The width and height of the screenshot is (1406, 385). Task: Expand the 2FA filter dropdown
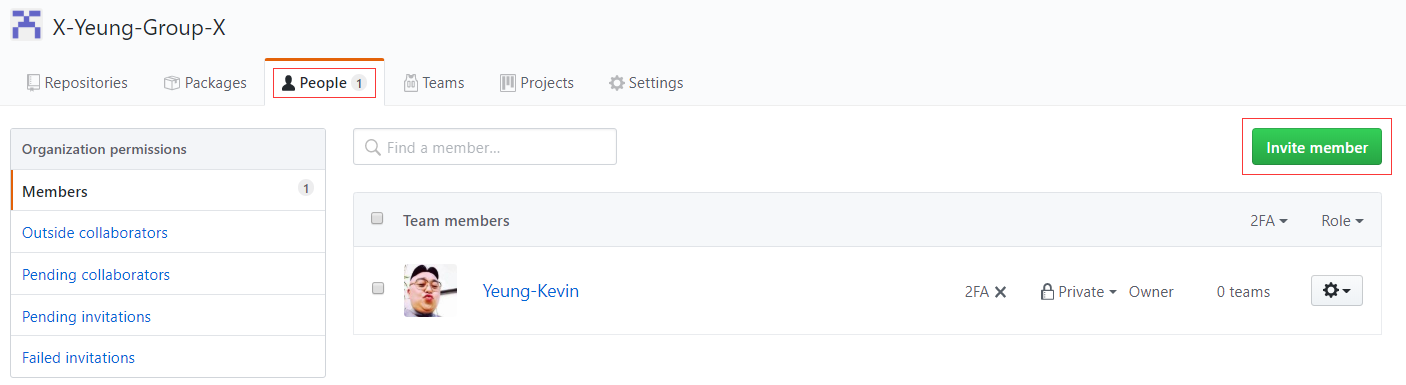coord(1268,221)
